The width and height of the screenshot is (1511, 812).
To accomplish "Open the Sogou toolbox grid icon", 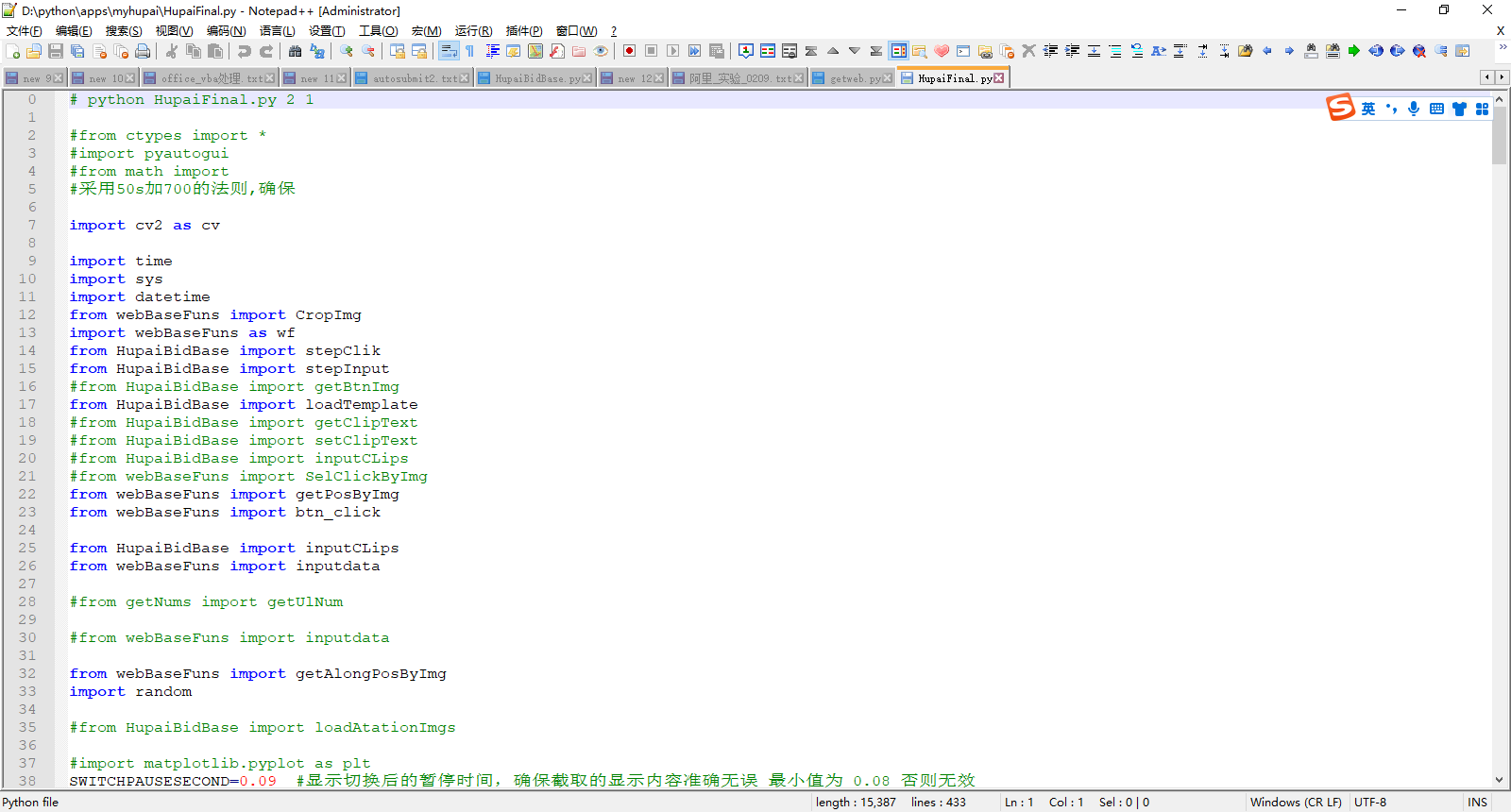I will 1483,109.
